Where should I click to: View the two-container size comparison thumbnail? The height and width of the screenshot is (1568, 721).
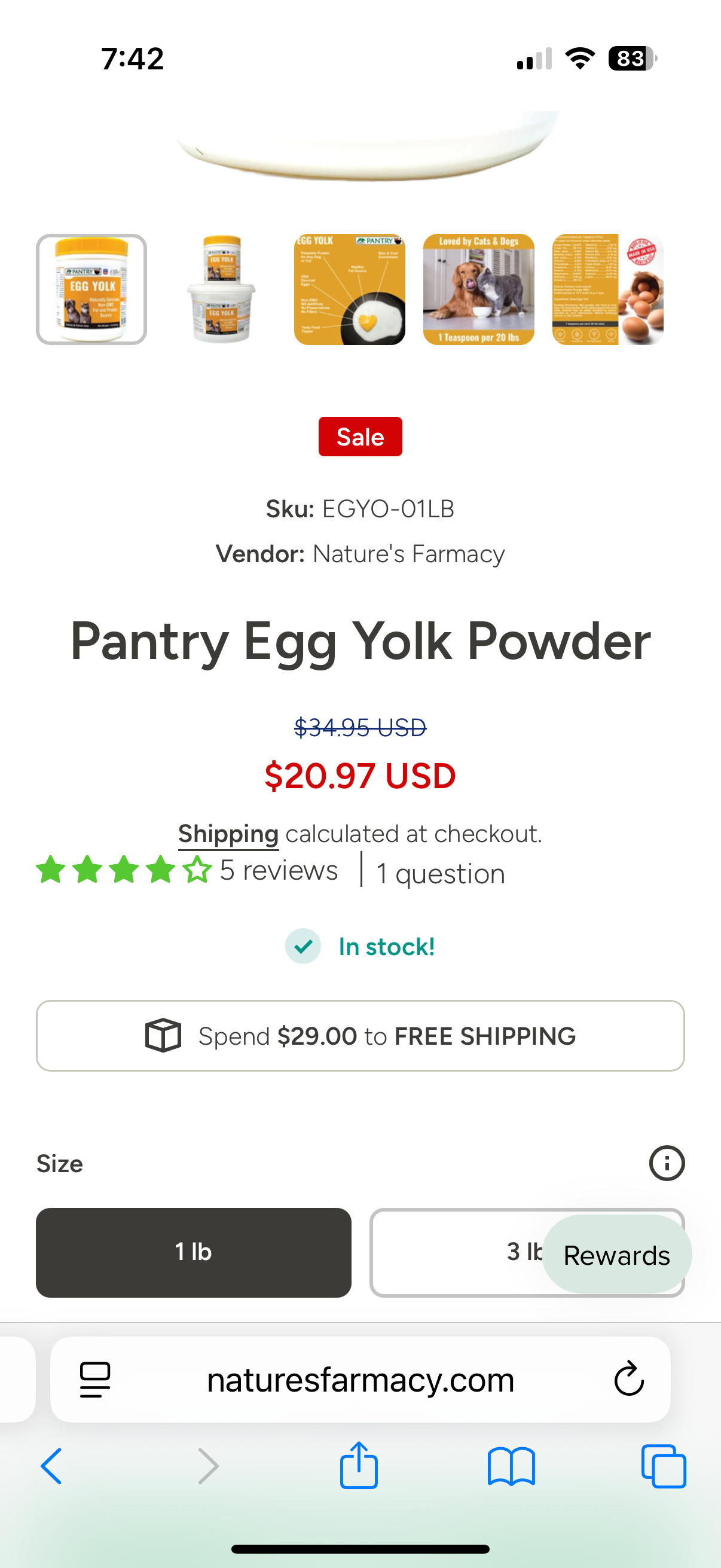pyautogui.click(x=221, y=289)
